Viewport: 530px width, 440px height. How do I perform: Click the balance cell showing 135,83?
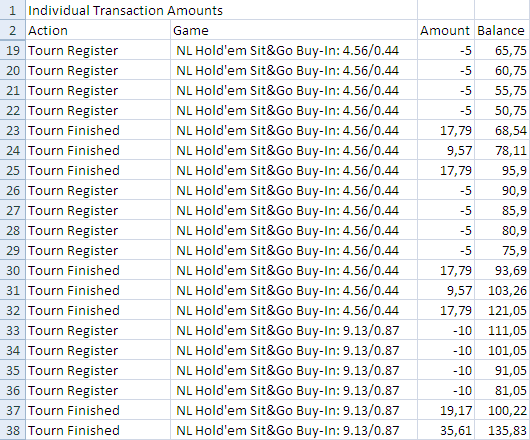502,430
